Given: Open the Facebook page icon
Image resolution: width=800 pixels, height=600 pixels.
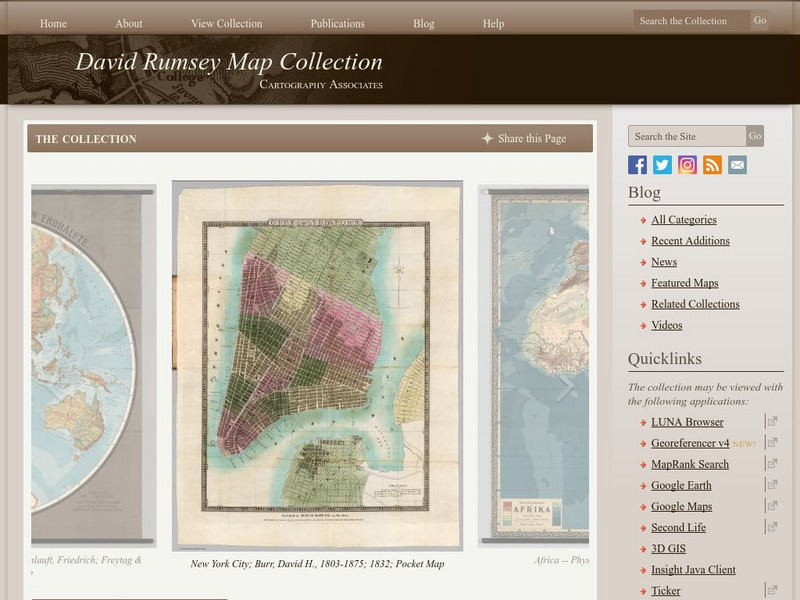Looking at the screenshot, I should (637, 165).
